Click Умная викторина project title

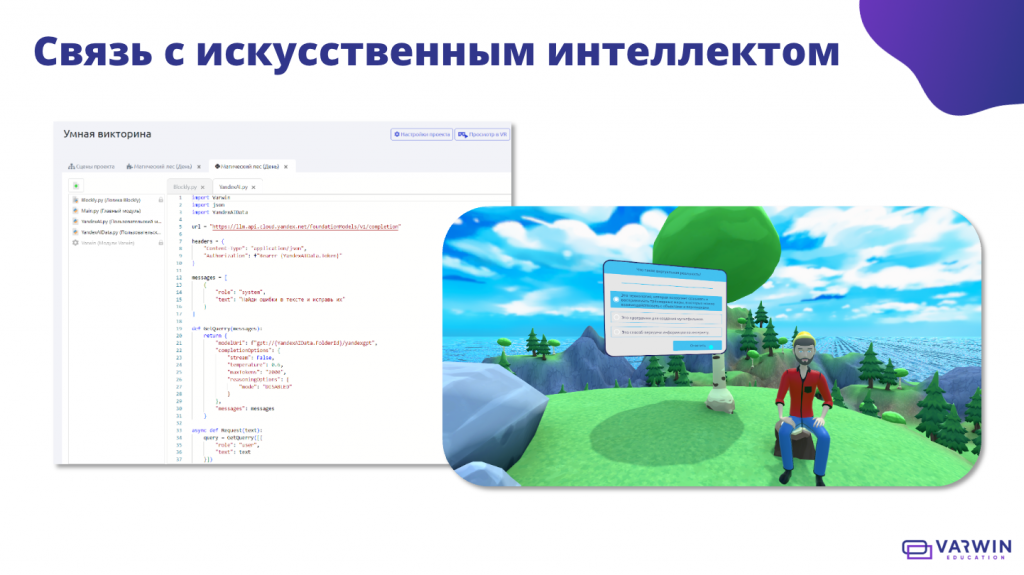(107, 134)
